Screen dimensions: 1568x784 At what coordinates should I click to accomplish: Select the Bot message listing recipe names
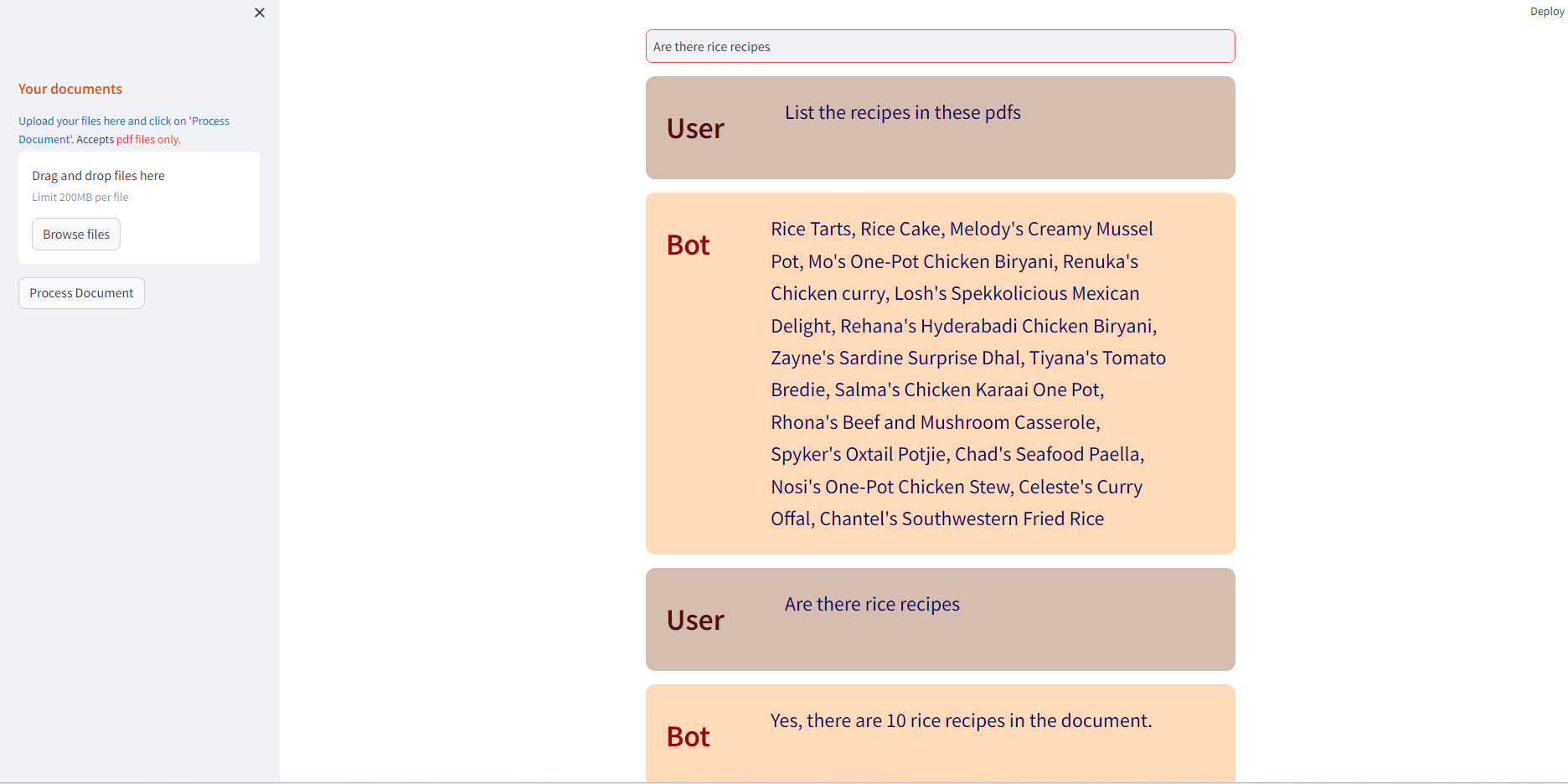point(940,373)
